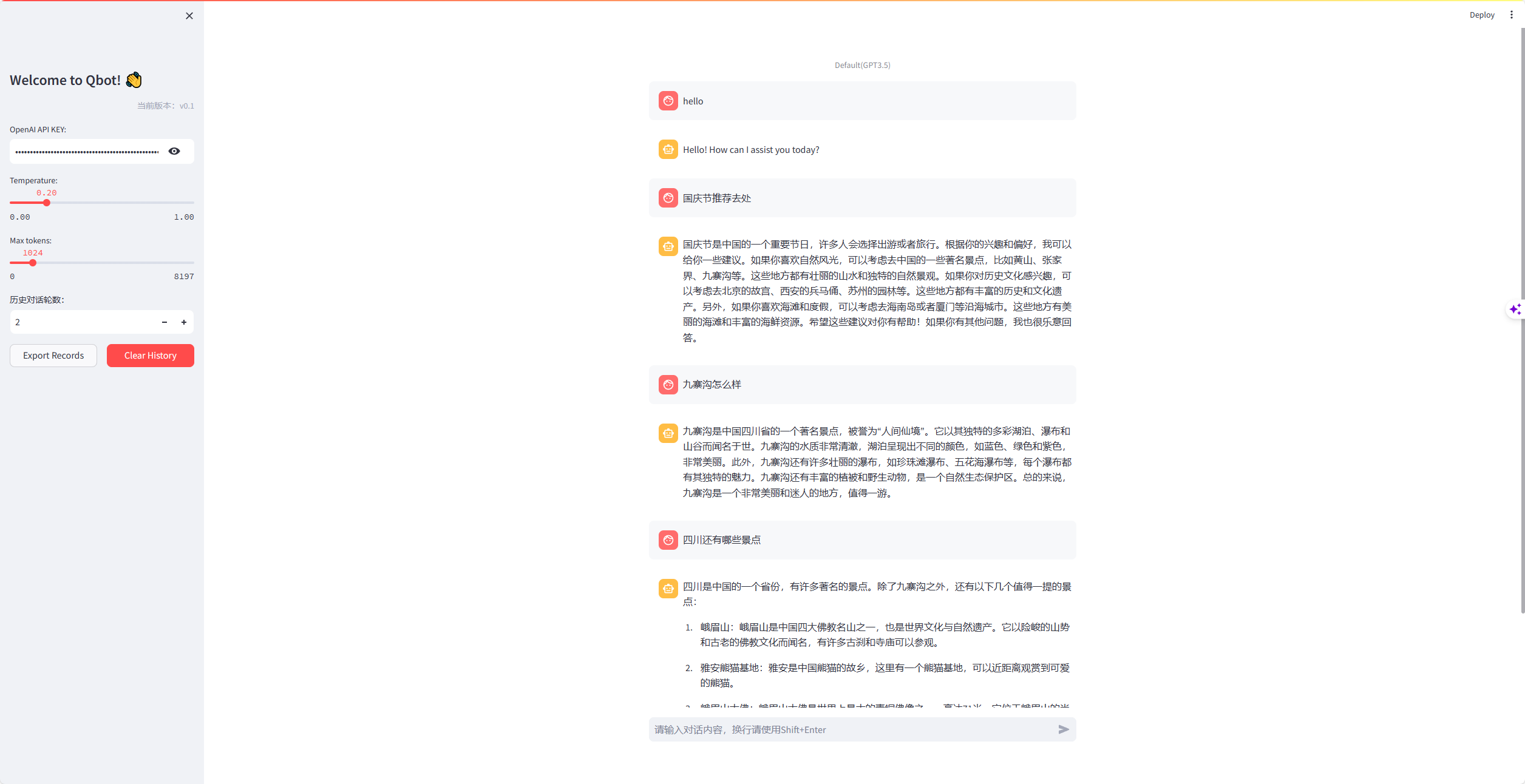Click the purple sparkle assistant icon

click(x=1515, y=309)
